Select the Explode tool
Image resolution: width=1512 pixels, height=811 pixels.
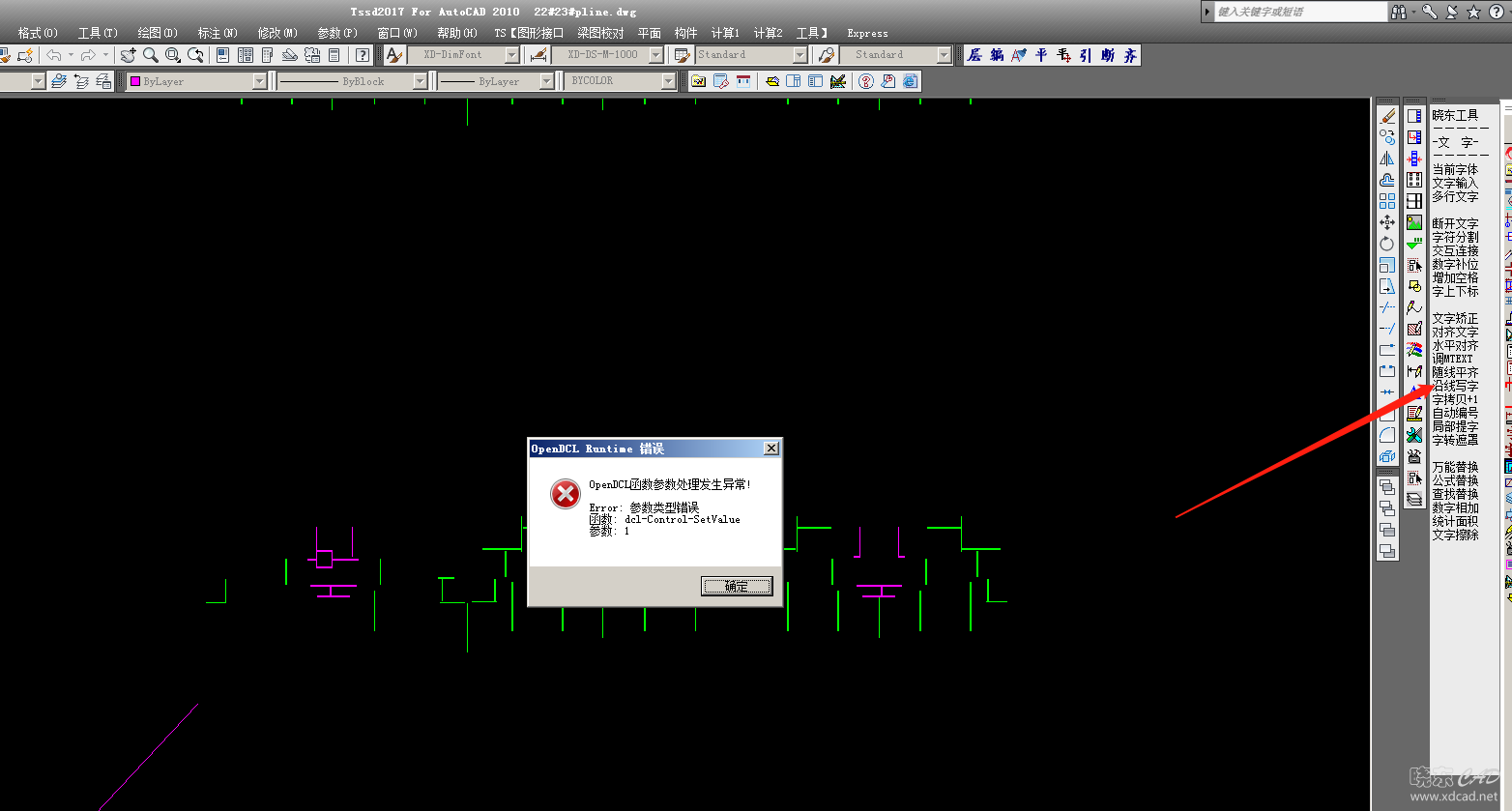click(1387, 455)
